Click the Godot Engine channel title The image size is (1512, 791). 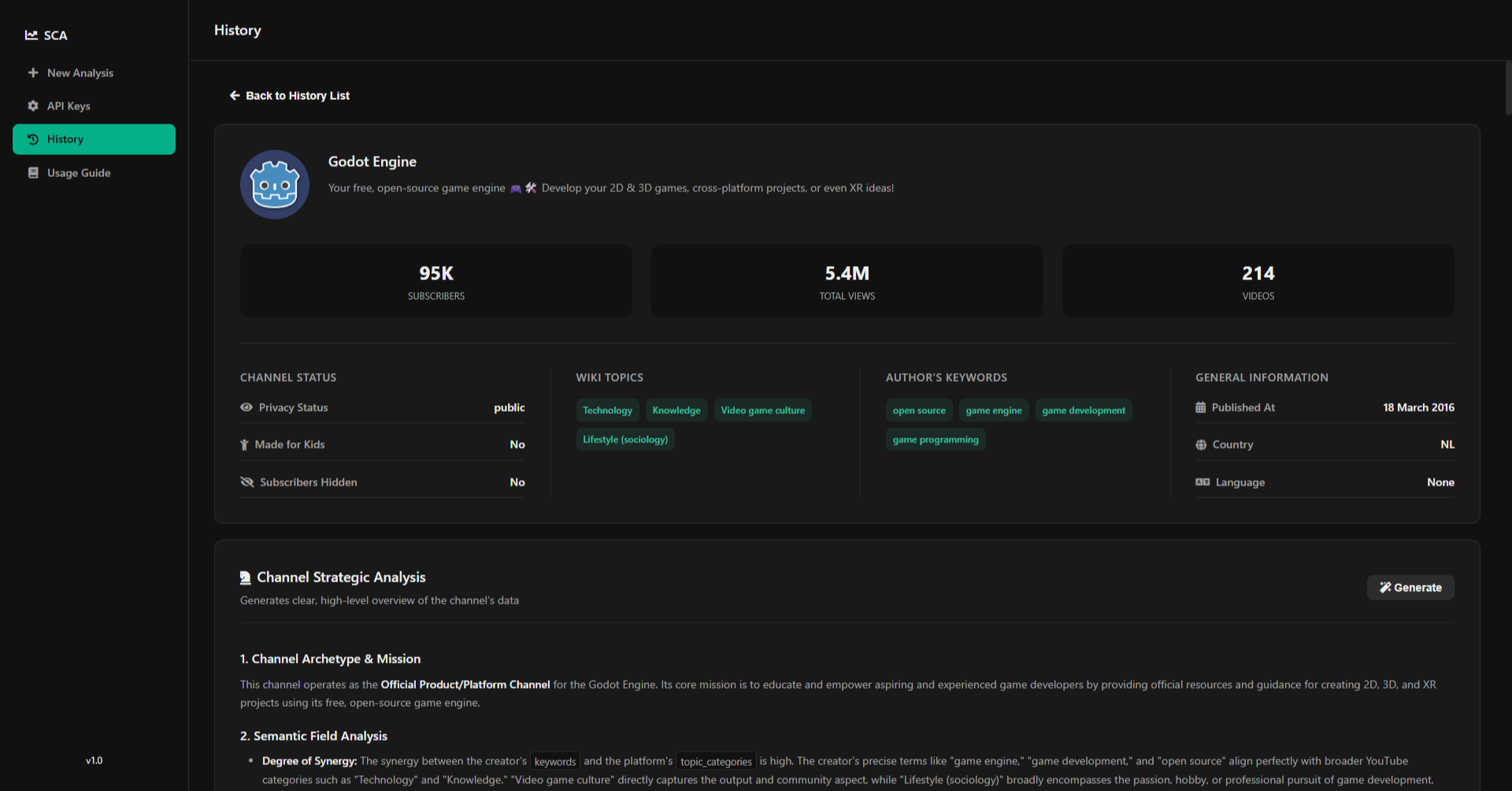[372, 161]
